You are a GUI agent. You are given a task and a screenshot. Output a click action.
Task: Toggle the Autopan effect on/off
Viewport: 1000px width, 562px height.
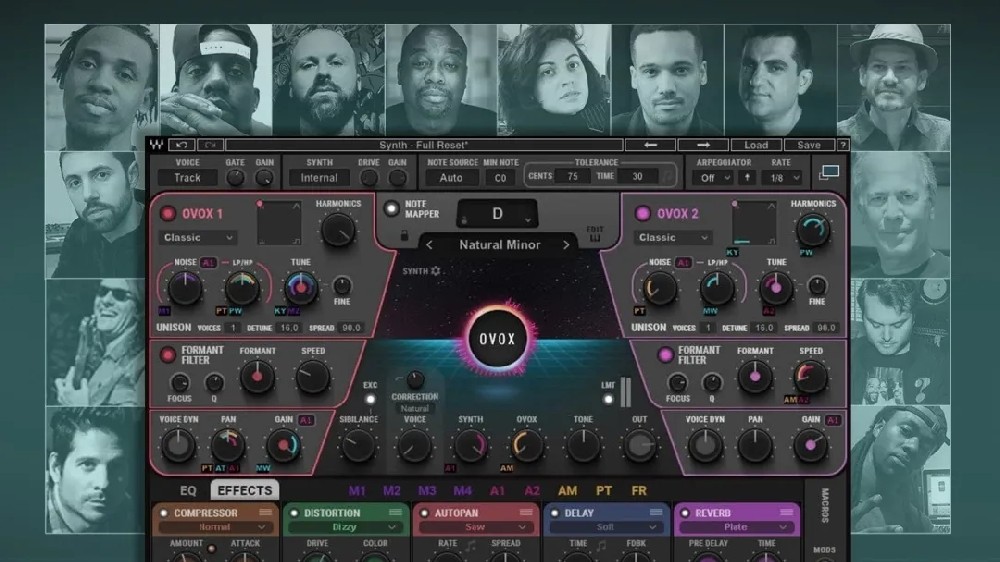pyautogui.click(x=425, y=513)
